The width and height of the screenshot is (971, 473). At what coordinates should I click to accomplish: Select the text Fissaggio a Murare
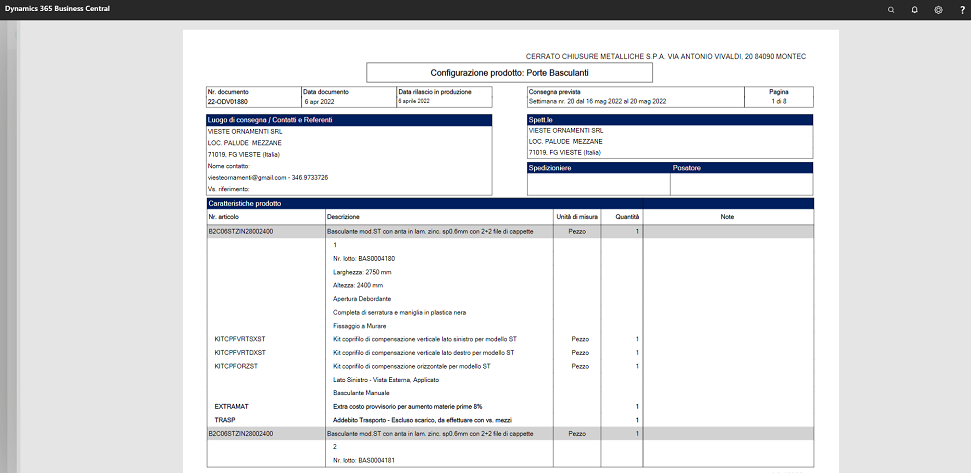pos(360,326)
